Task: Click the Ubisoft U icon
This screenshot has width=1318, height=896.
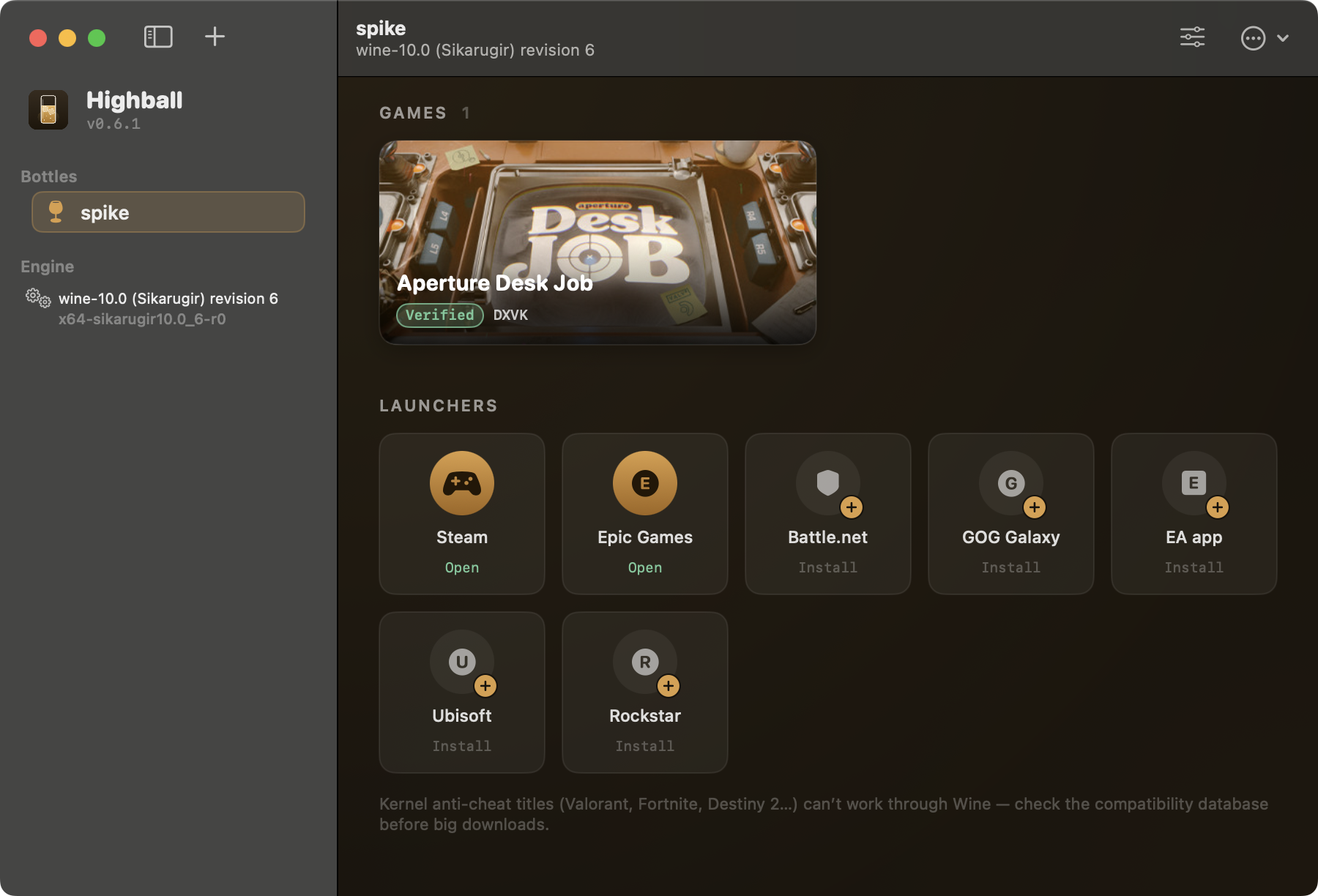Action: (x=462, y=662)
